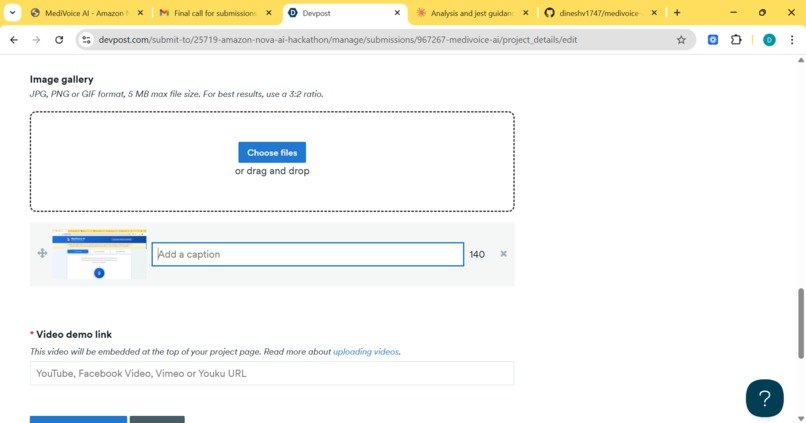The image size is (806, 423).
Task: Click the move handle for uploaded image
Action: click(42, 253)
